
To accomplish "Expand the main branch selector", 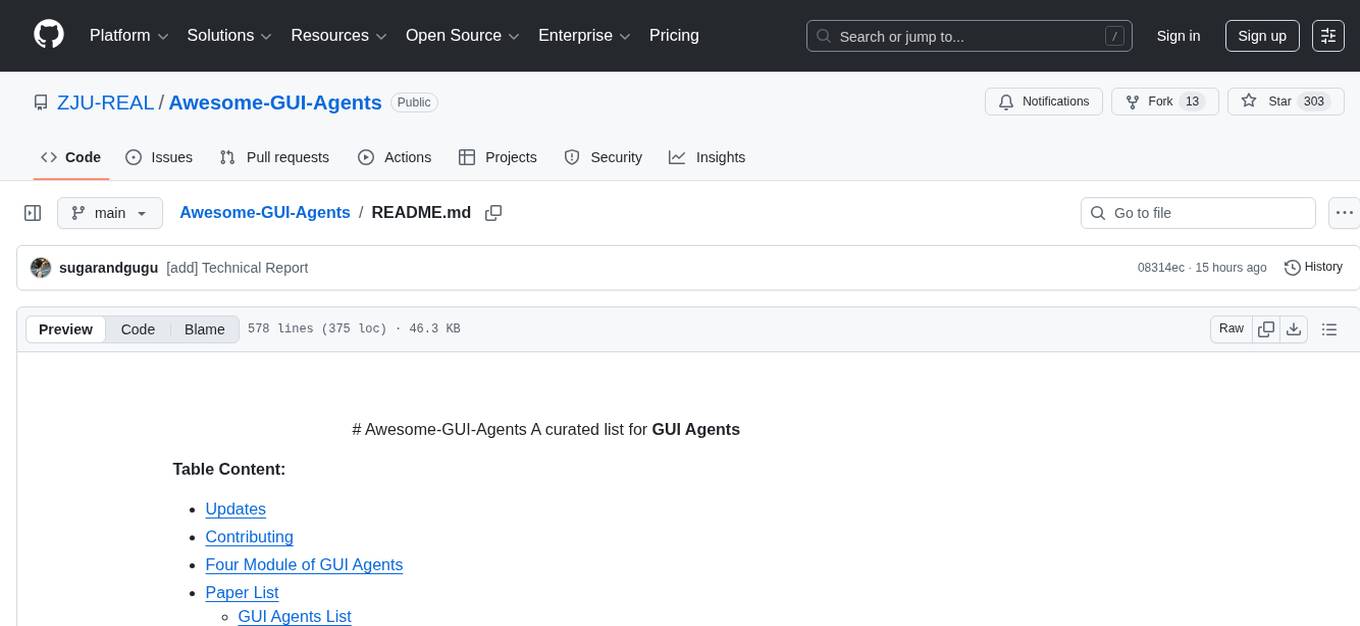I will [109, 213].
